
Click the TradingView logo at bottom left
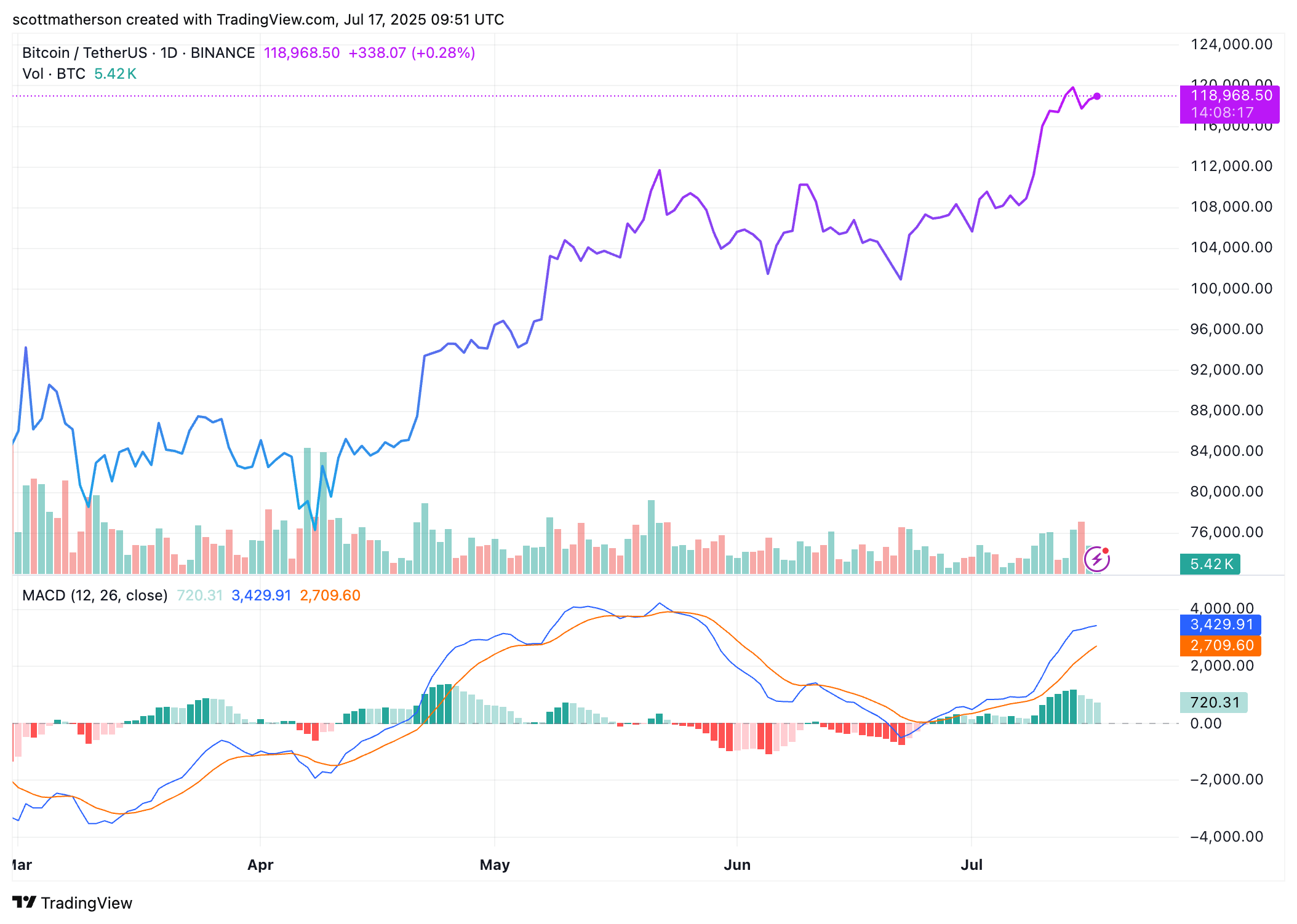[x=25, y=902]
